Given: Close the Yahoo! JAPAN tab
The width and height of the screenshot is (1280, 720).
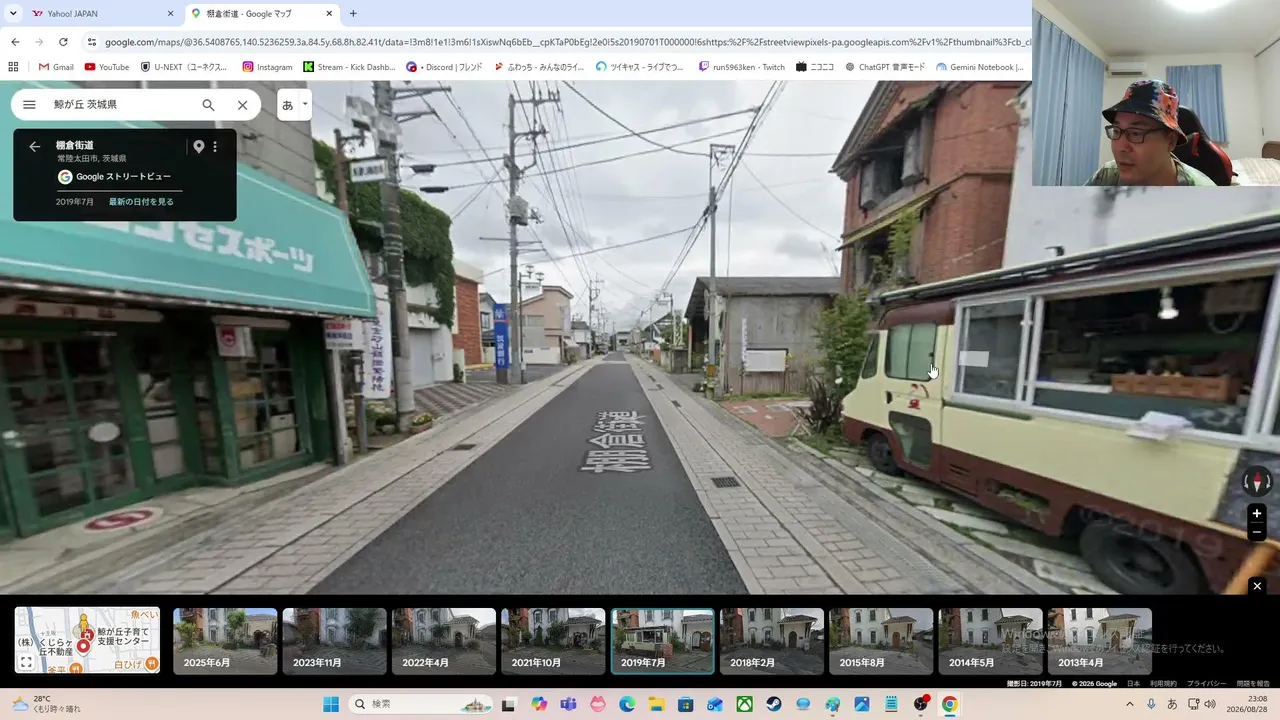Looking at the screenshot, I should tap(170, 14).
